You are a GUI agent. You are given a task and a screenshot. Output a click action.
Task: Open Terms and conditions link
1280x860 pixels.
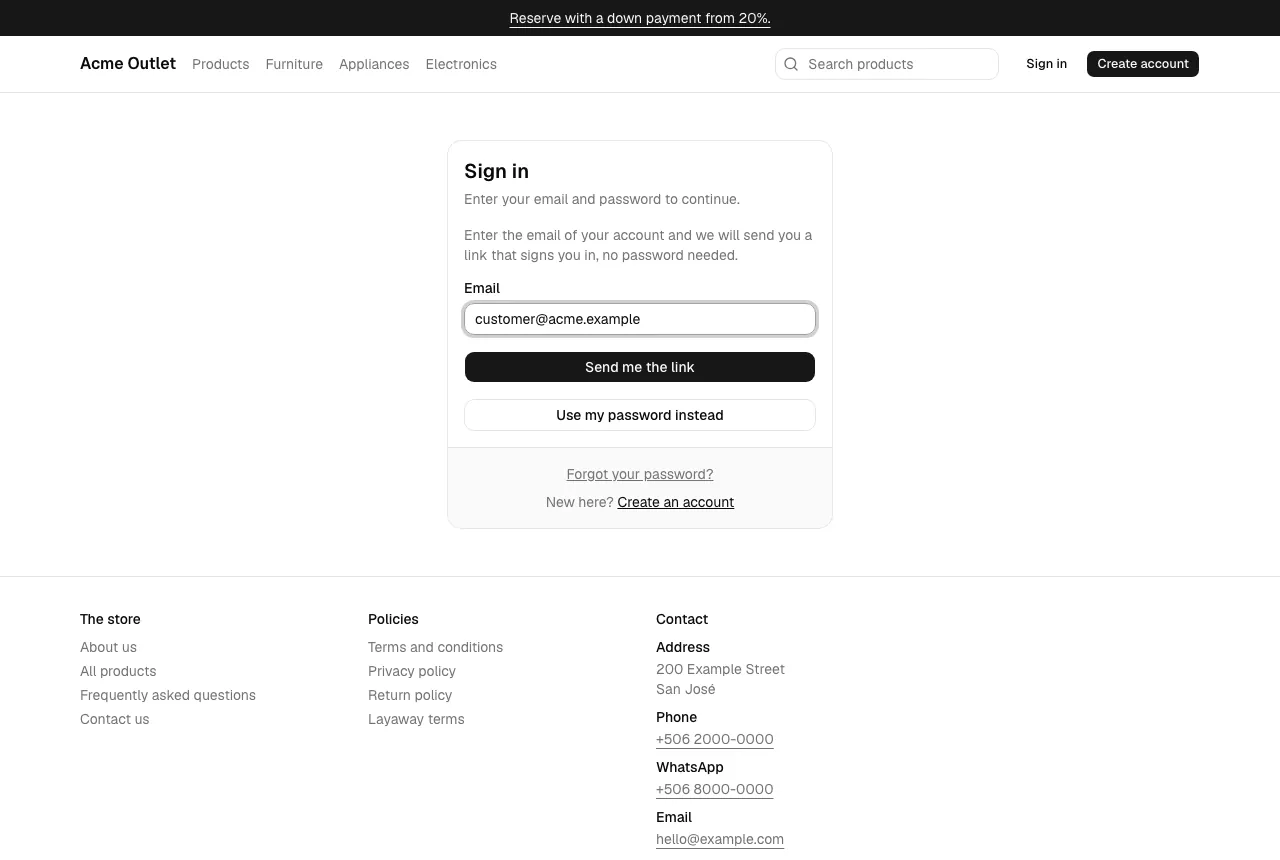coord(435,647)
